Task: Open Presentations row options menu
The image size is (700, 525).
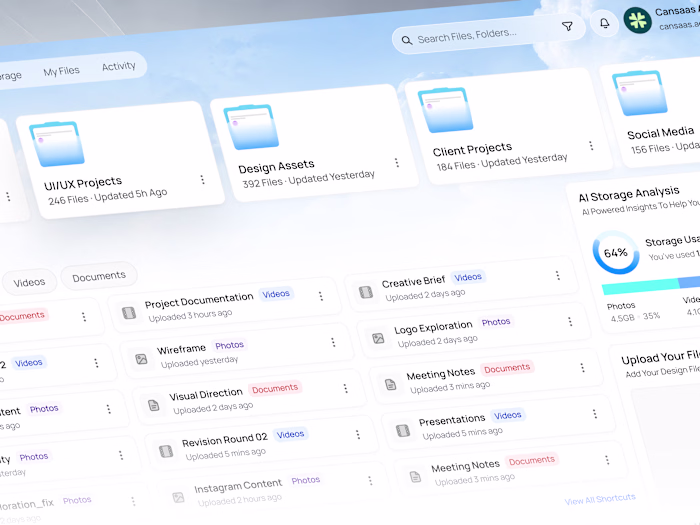Action: pos(595,414)
